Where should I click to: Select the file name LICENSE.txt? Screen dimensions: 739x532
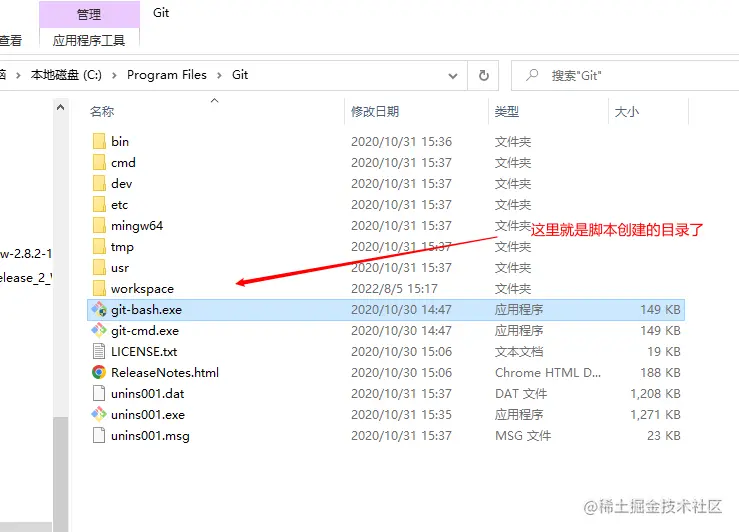[x=144, y=352]
